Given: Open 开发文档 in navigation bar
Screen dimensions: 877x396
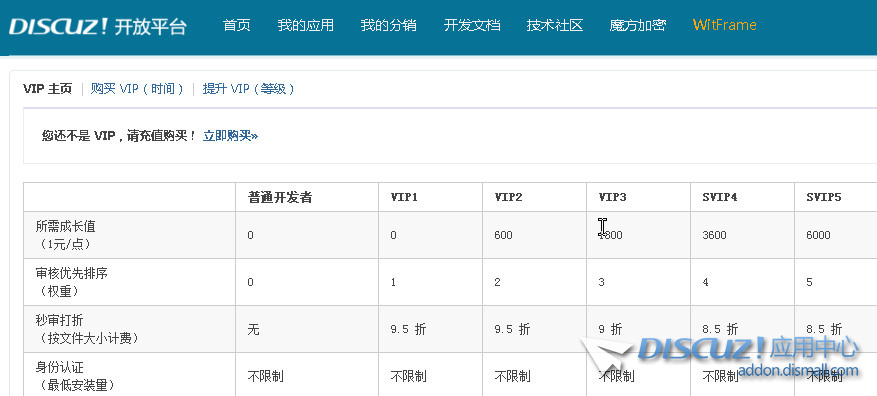Looking at the screenshot, I should 472,25.
